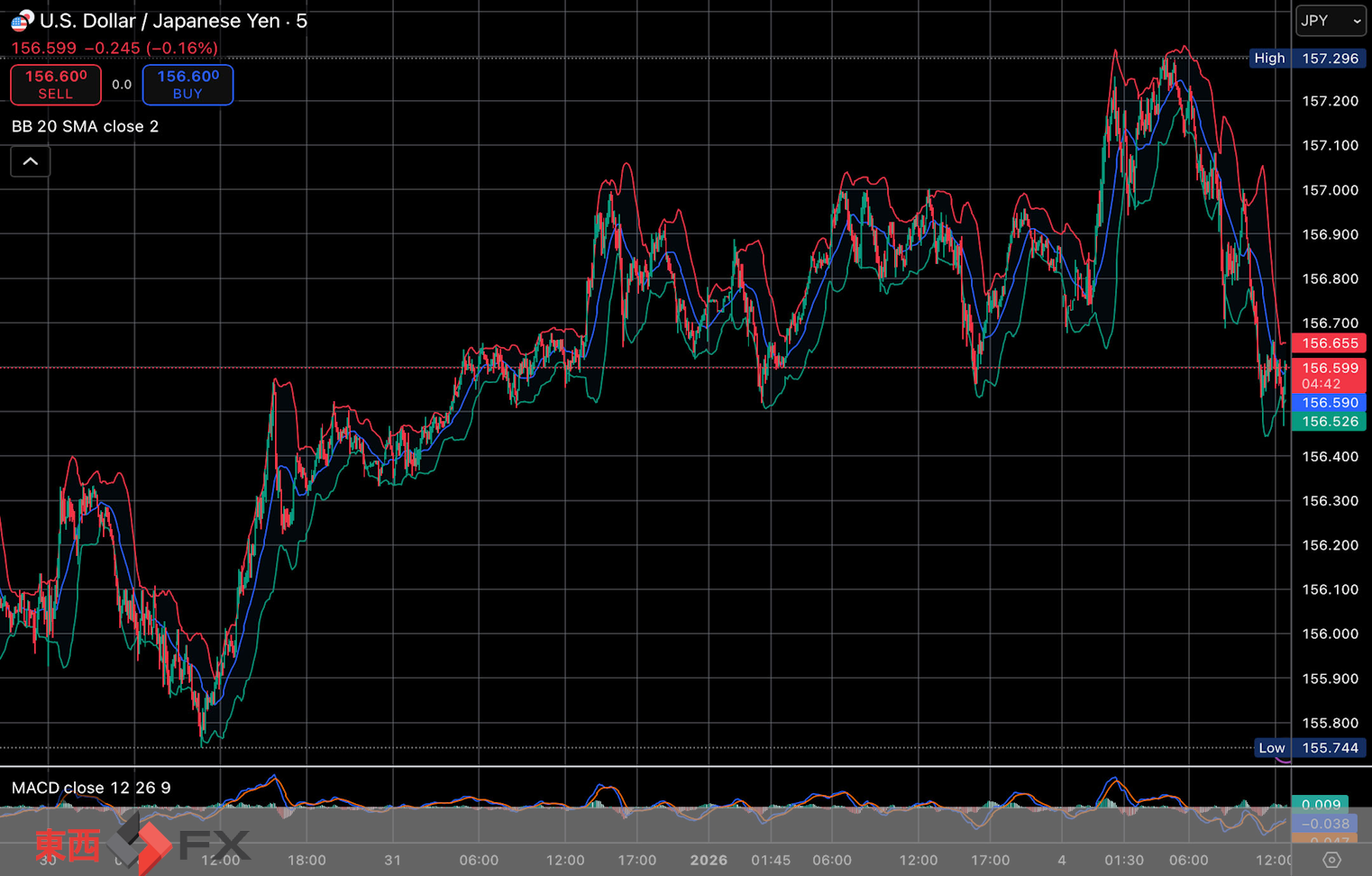Click the High 157.296 price label
Screen dimensions: 1372x876
[x=1308, y=59]
